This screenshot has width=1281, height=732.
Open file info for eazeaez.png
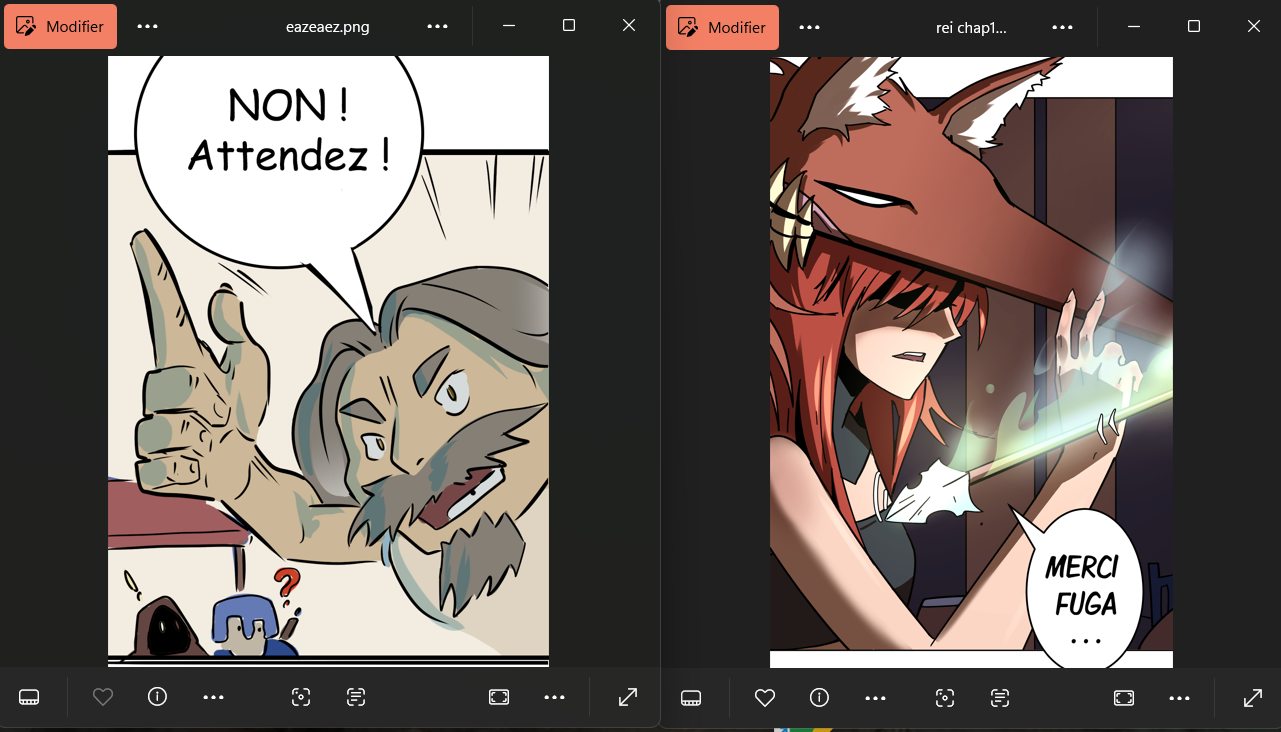(x=157, y=697)
